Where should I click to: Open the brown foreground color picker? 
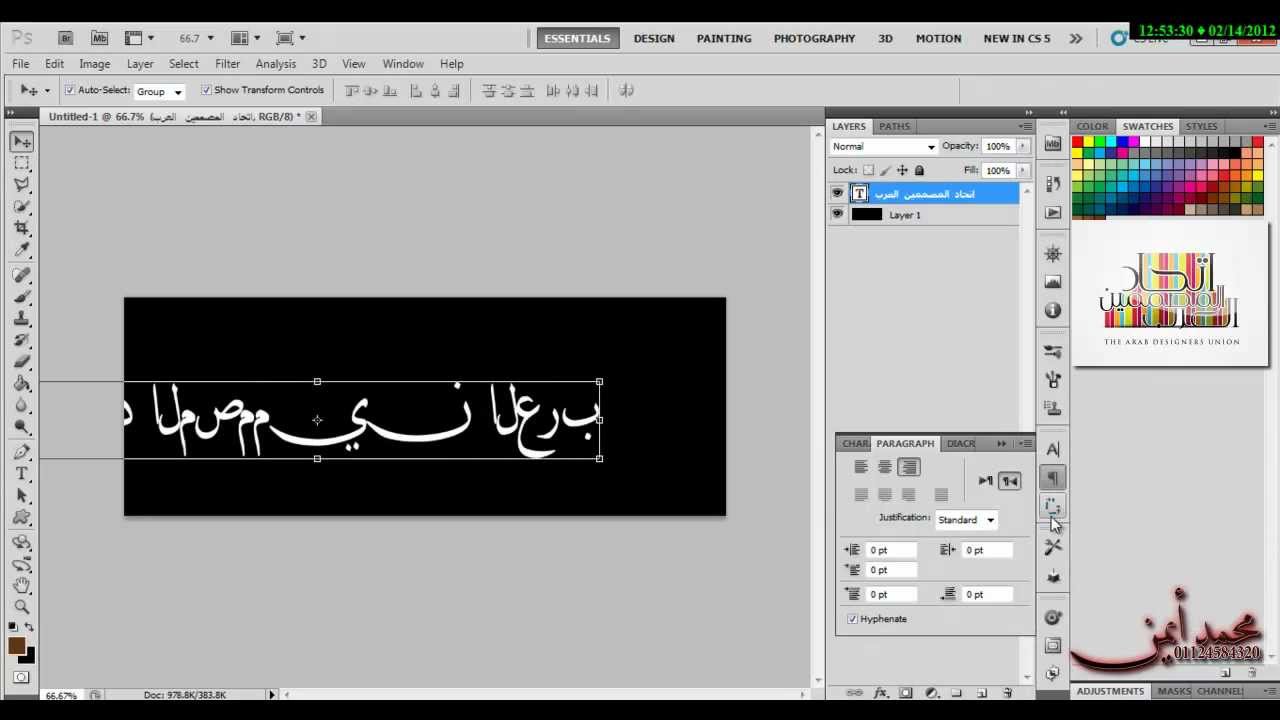click(16, 645)
